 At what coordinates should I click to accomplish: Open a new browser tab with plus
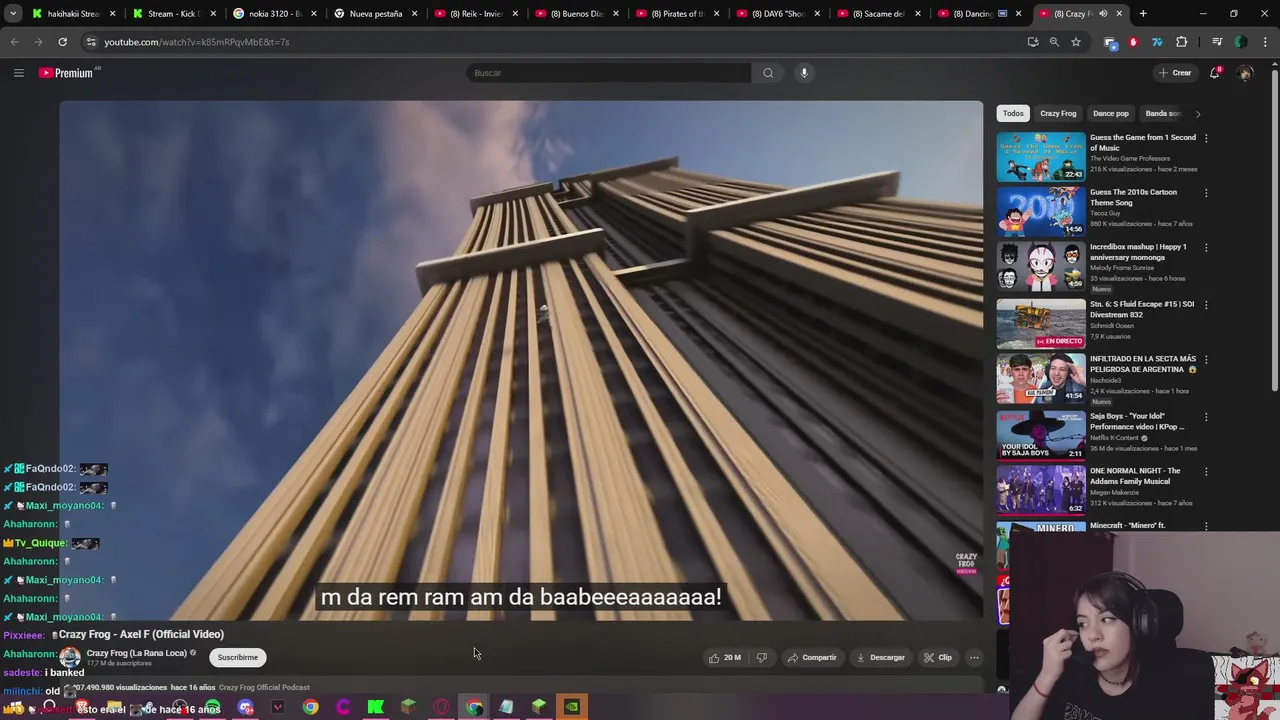tap(1143, 14)
